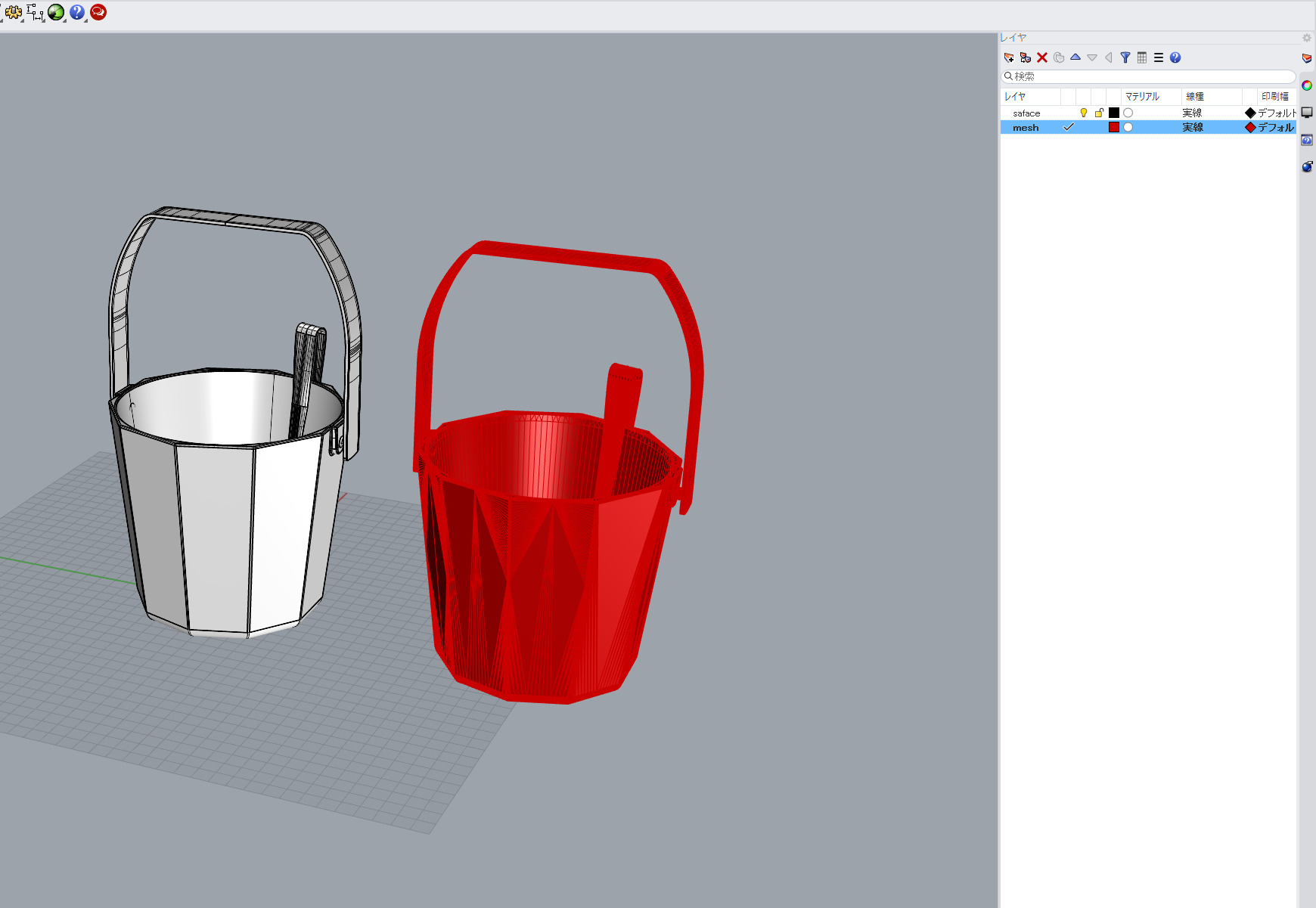Image resolution: width=1316 pixels, height=908 pixels.
Task: Switch to Layers tab icon on right sidebar
Action: click(1307, 58)
